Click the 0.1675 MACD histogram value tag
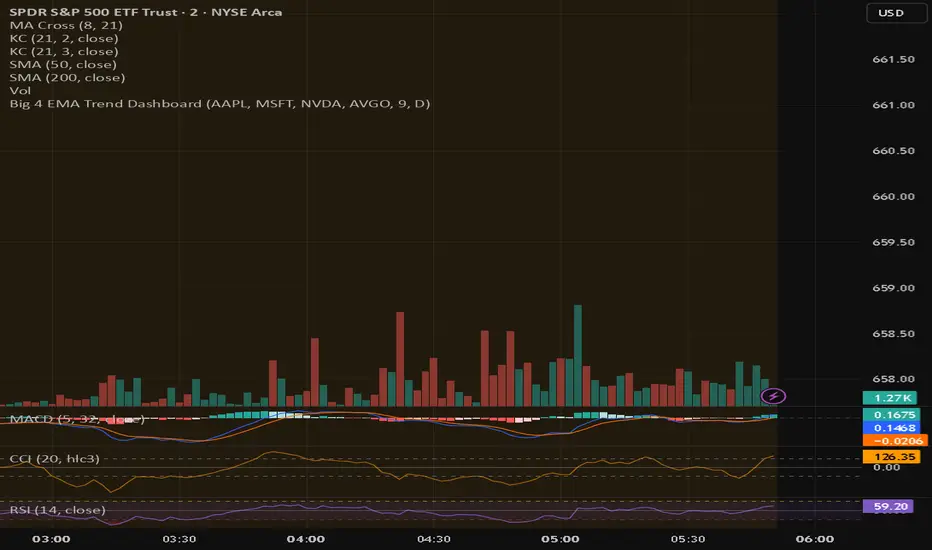Image resolution: width=932 pixels, height=550 pixels. [891, 414]
